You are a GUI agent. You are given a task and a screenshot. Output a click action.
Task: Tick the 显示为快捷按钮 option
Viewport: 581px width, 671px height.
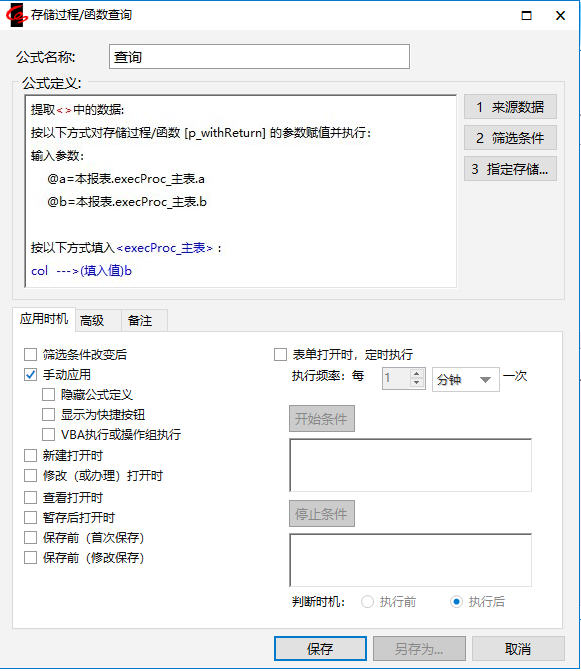[48, 415]
